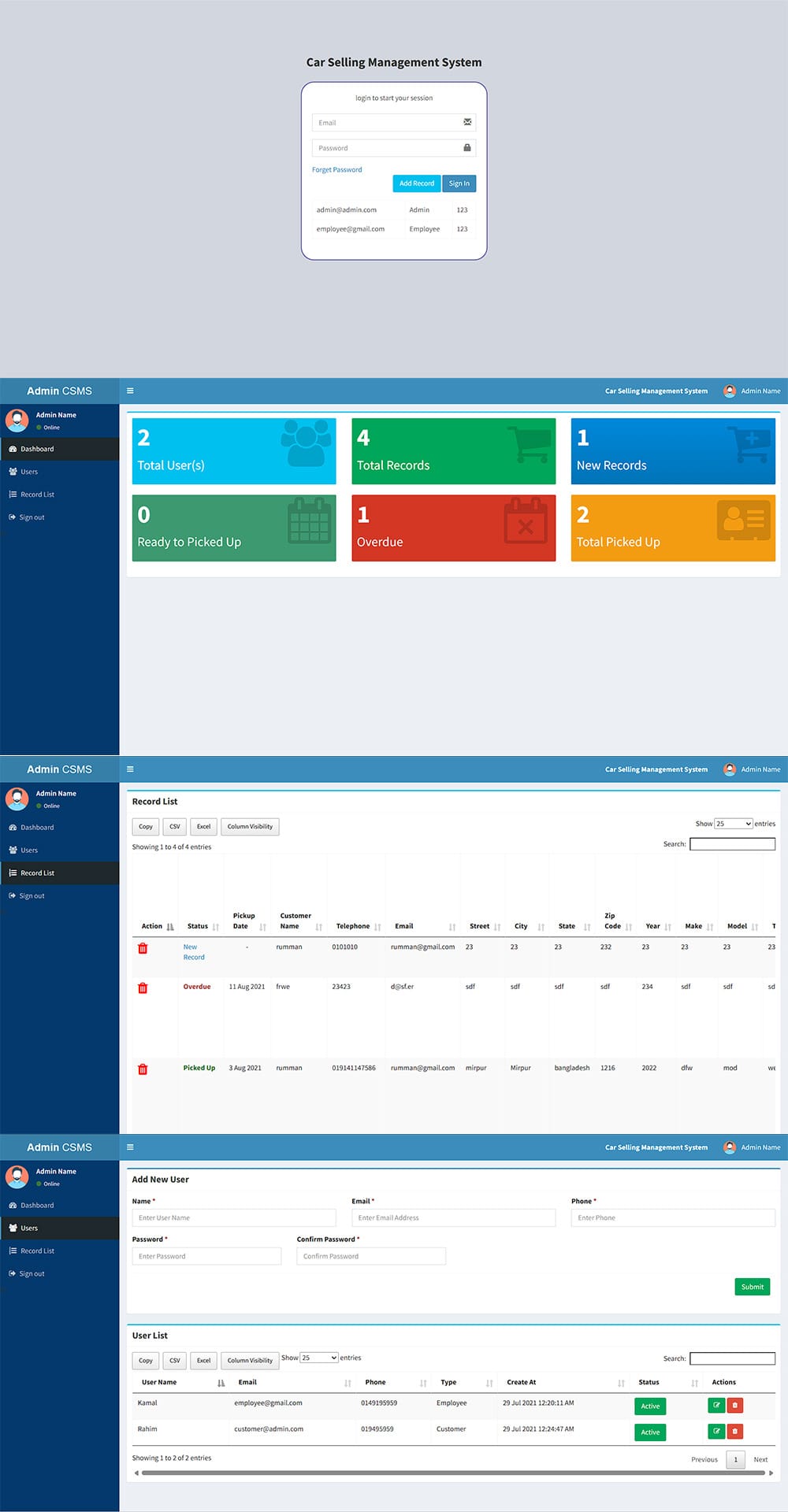Click lock icon in login Password field
788x1512 pixels.
pos(467,148)
